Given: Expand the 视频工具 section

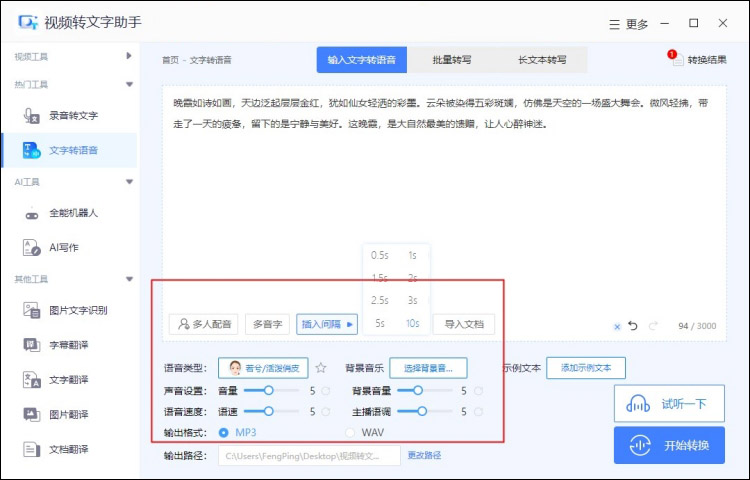Looking at the screenshot, I should [129, 56].
